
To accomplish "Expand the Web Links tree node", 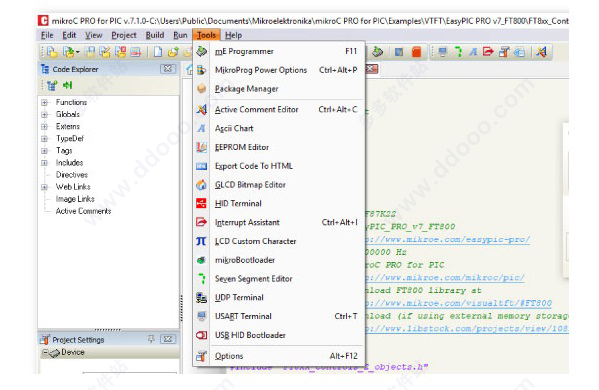I will tap(45, 187).
